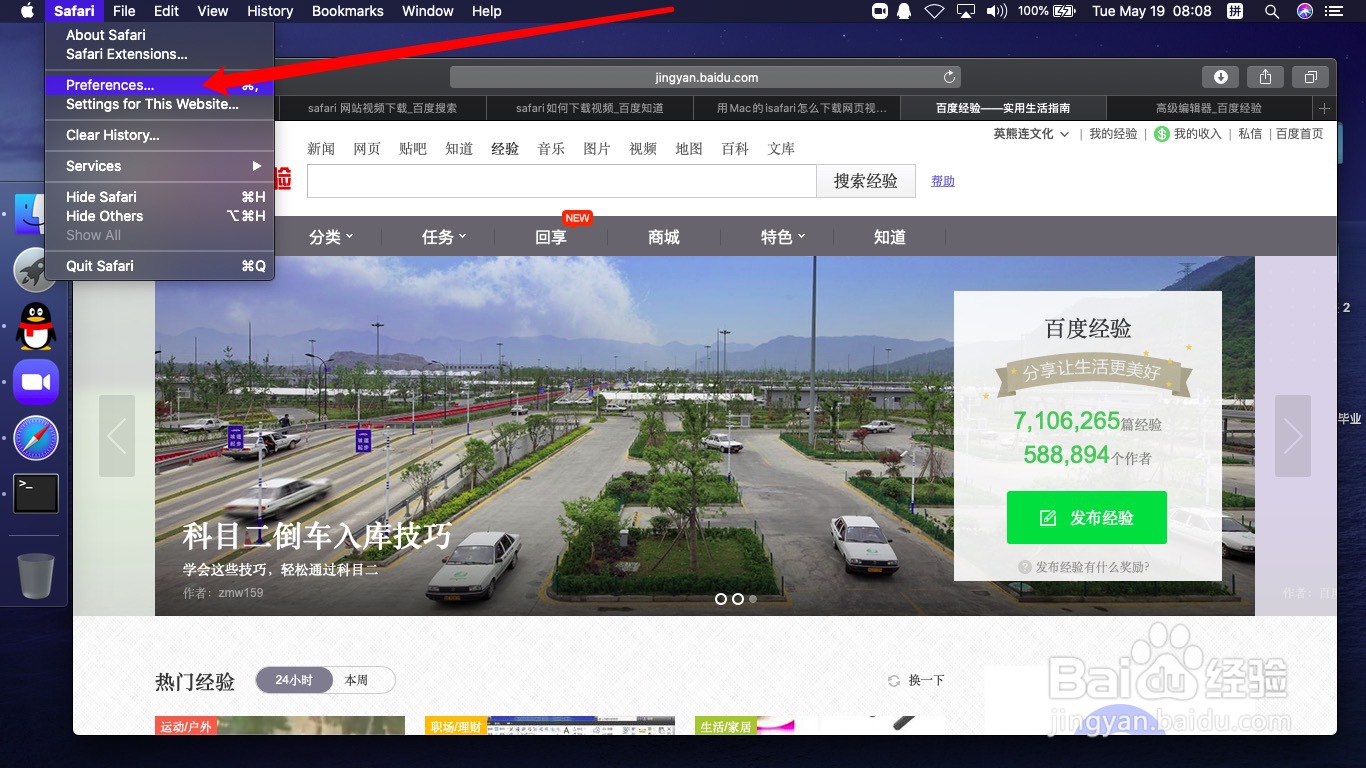The image size is (1366, 768).
Task: Select the 24小时 toggle option
Action: tap(294, 680)
